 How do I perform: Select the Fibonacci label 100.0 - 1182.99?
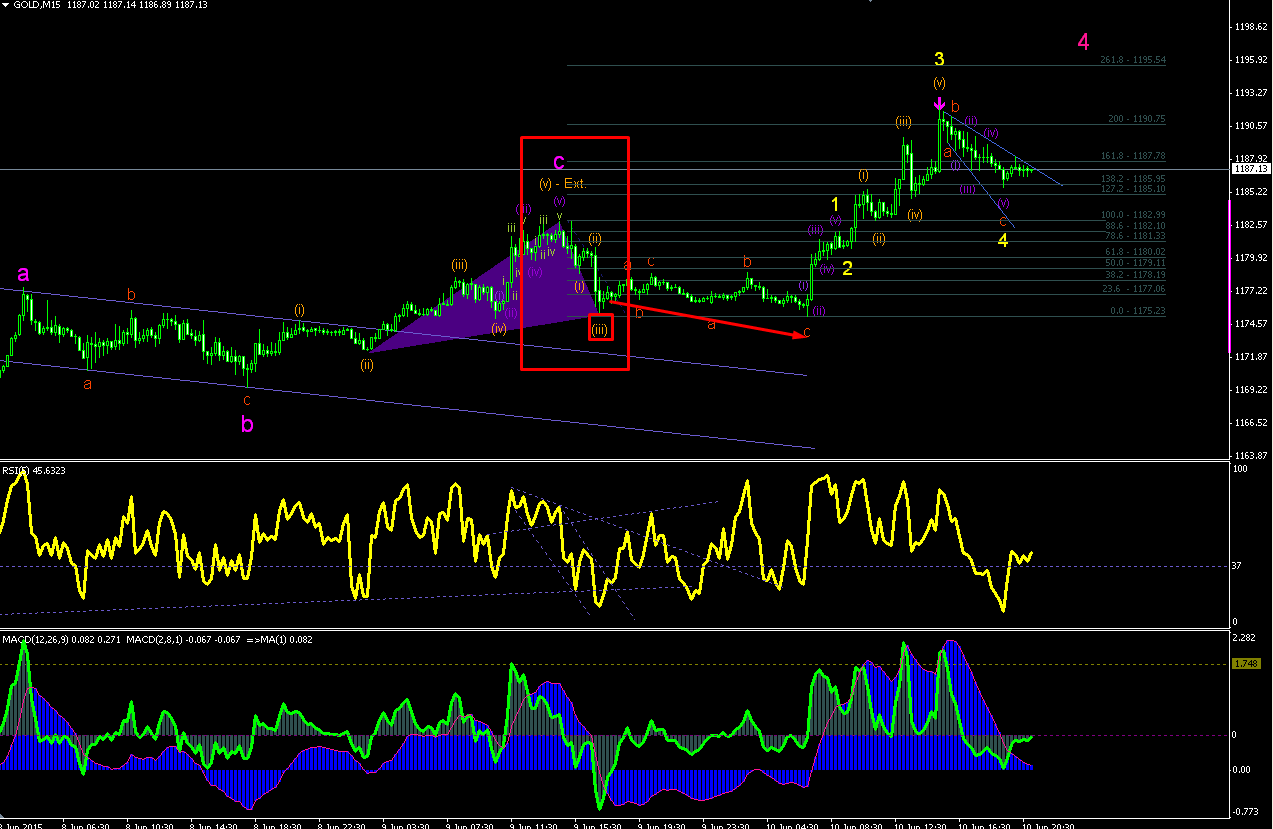(x=1133, y=215)
